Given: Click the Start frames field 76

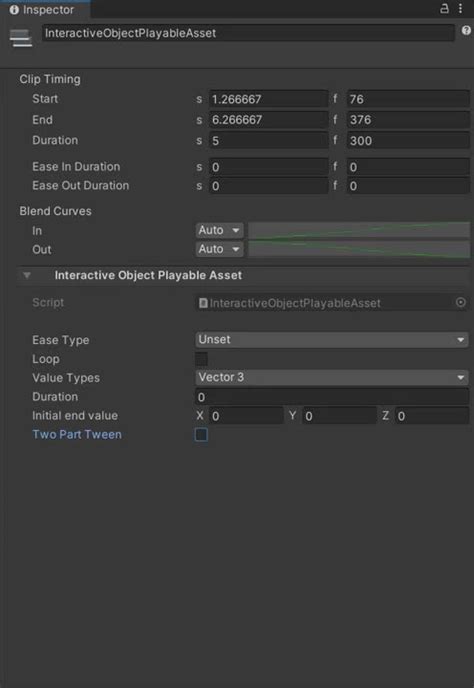Looking at the screenshot, I should (408, 99).
